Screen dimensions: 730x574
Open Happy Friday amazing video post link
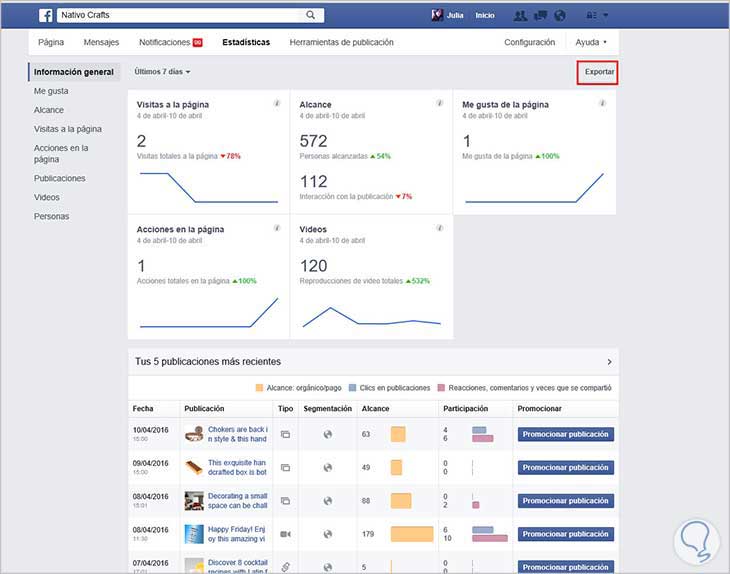point(237,534)
